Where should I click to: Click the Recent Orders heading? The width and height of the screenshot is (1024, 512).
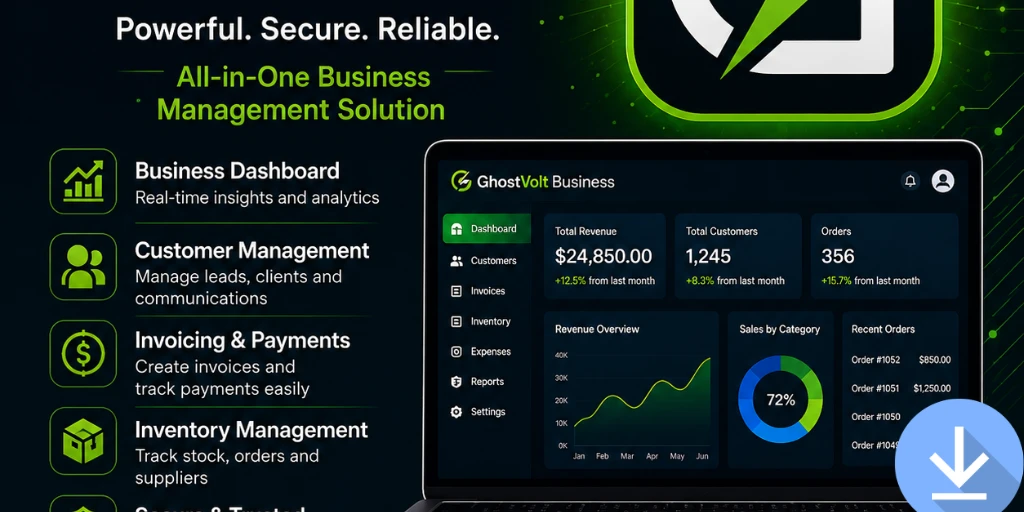click(883, 329)
